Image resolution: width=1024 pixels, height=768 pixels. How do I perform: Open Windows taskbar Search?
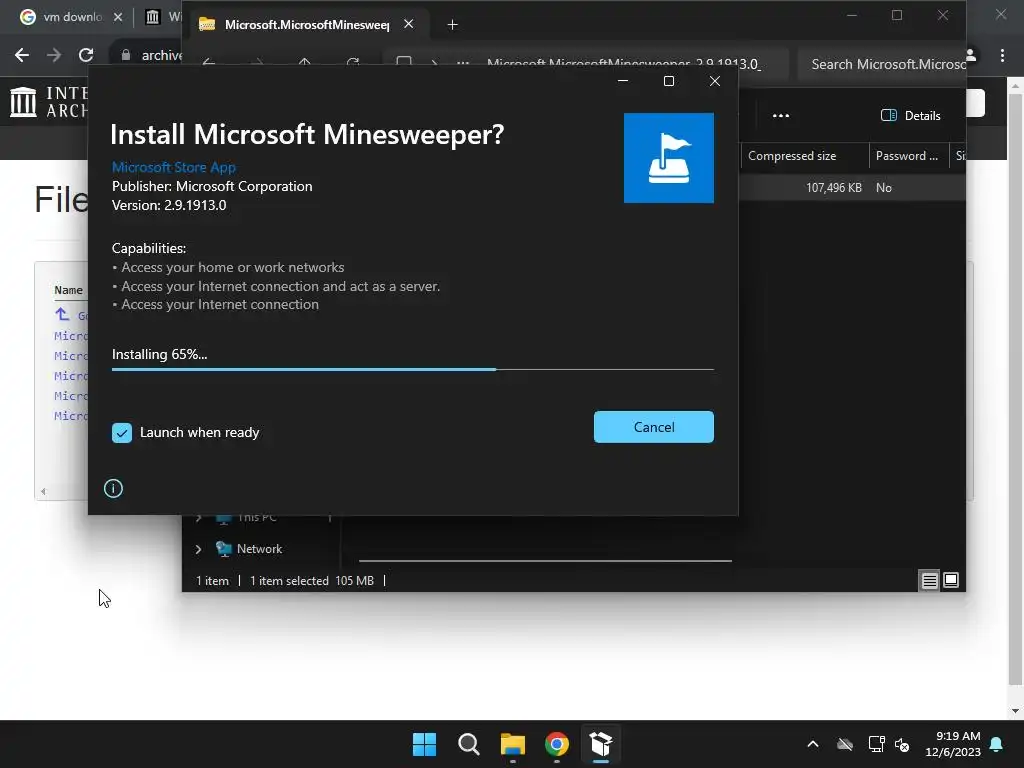point(469,744)
